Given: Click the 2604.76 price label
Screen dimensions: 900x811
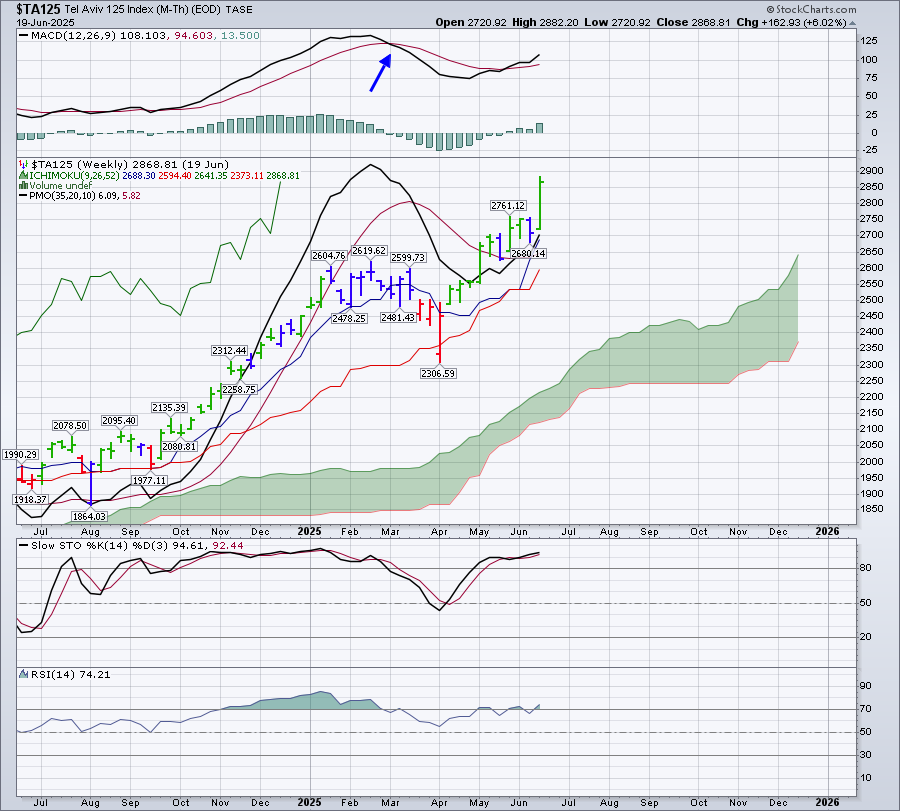Looking at the screenshot, I should pyautogui.click(x=329, y=255).
